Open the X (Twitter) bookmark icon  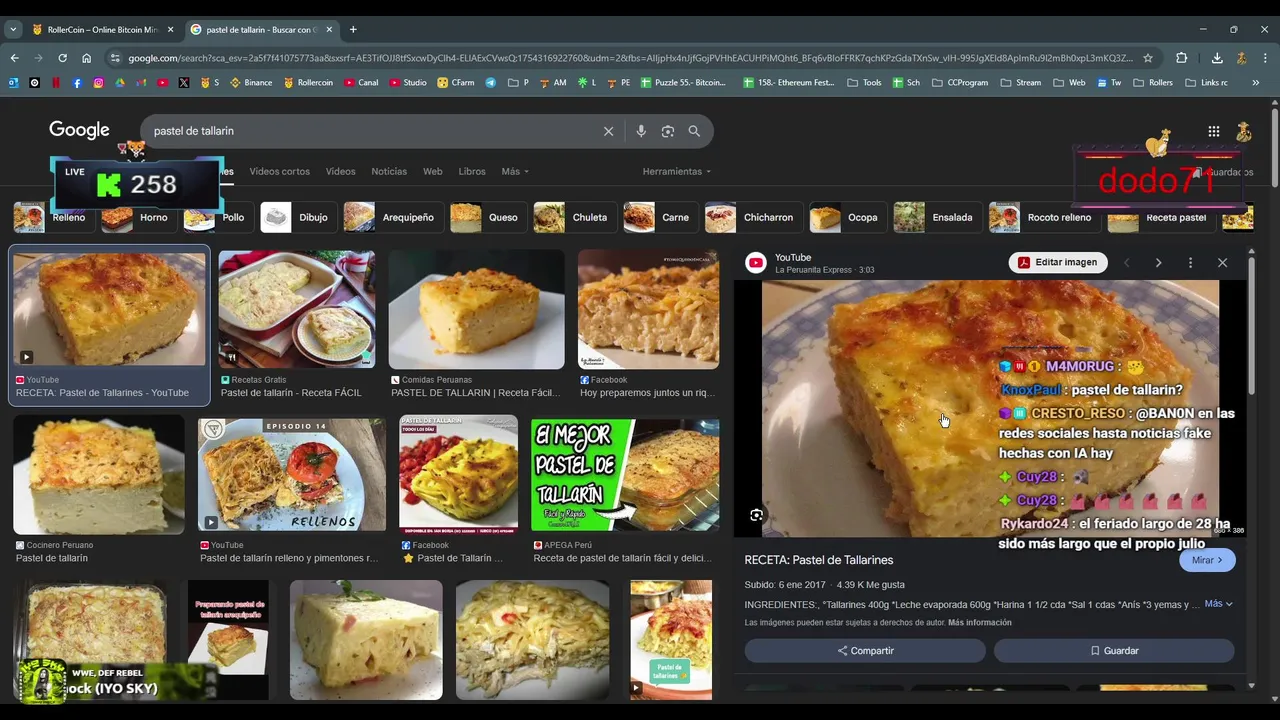pyautogui.click(x=184, y=83)
